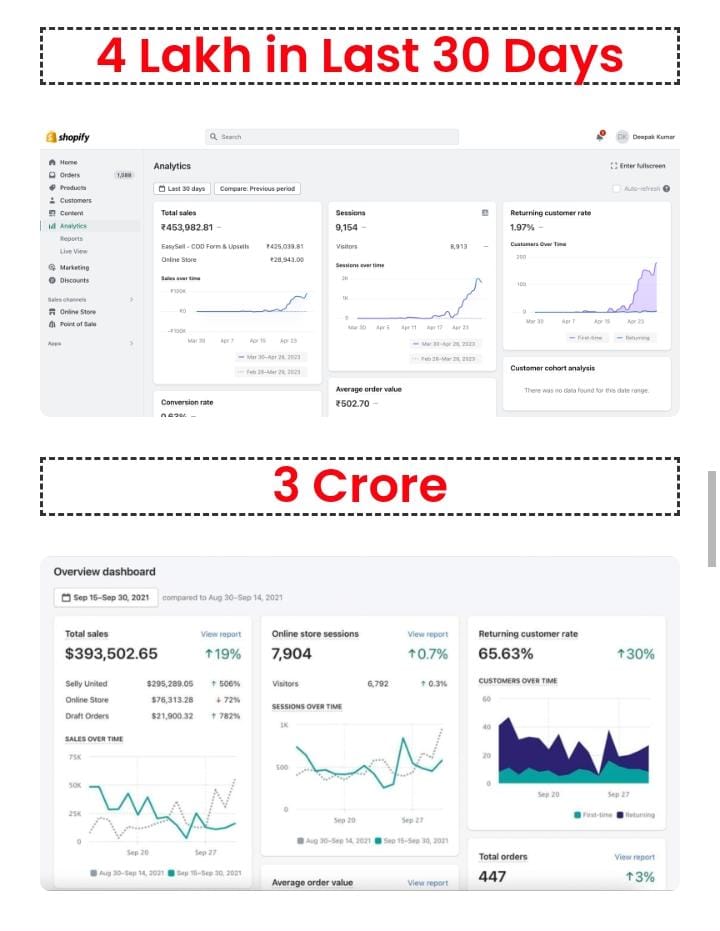Open the Last 30 days date picker

click(182, 188)
